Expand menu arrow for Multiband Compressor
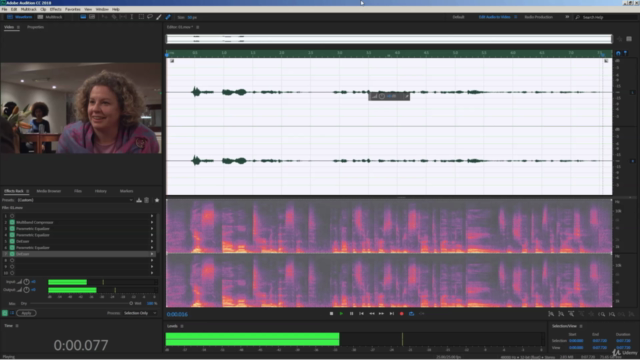 pyautogui.click(x=152, y=222)
